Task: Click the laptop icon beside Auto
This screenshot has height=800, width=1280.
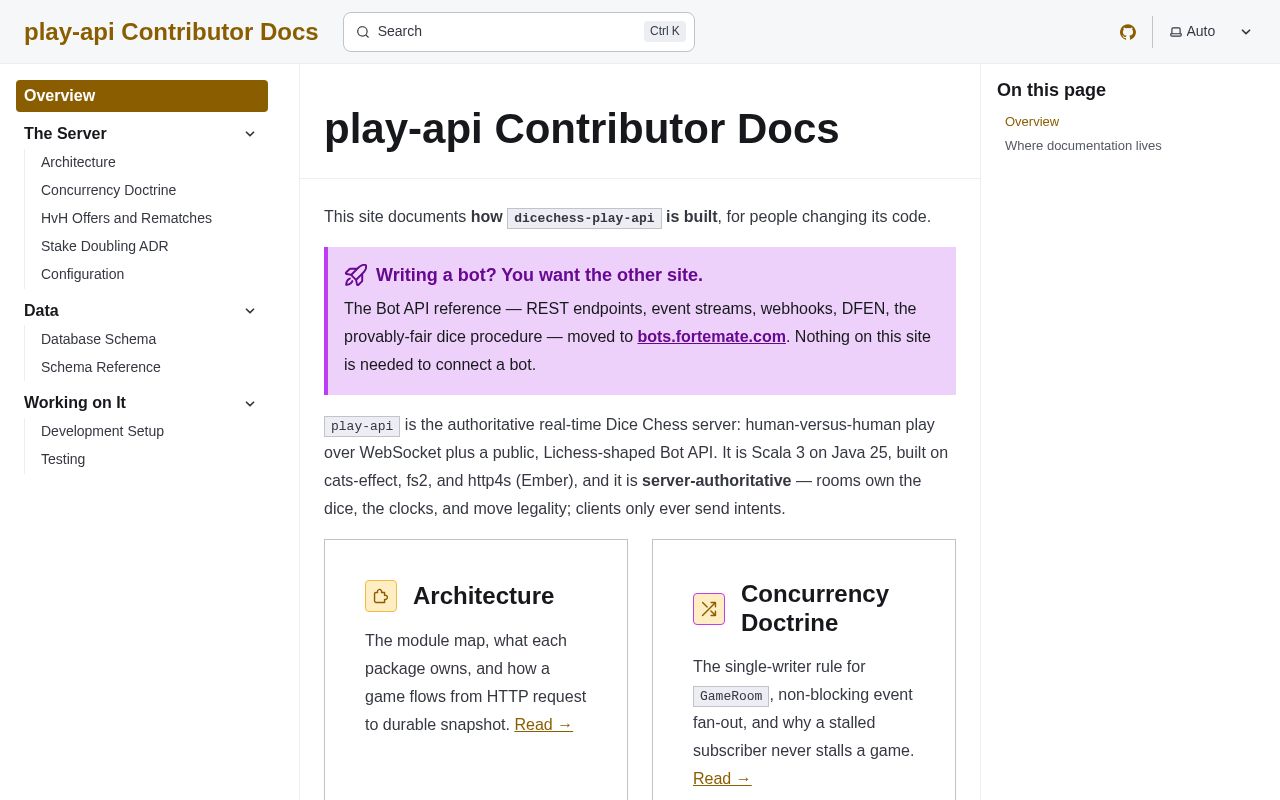Action: [x=1176, y=32]
